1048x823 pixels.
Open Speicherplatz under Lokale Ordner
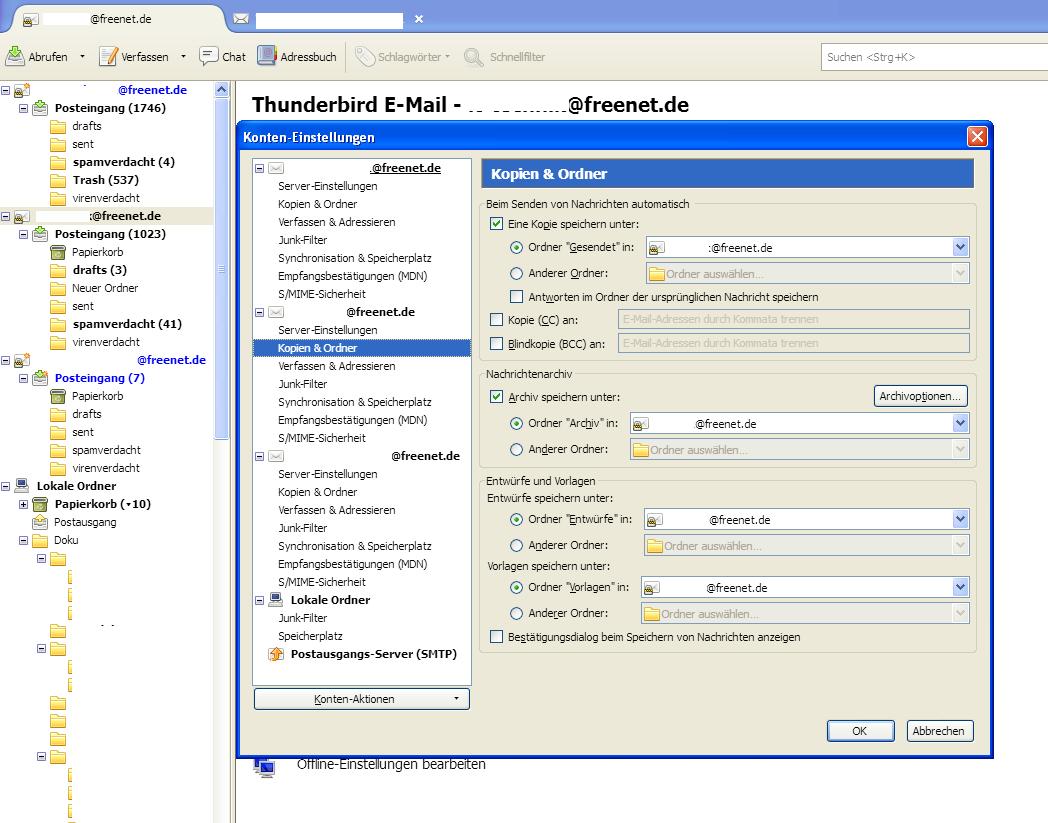pyautogui.click(x=310, y=636)
